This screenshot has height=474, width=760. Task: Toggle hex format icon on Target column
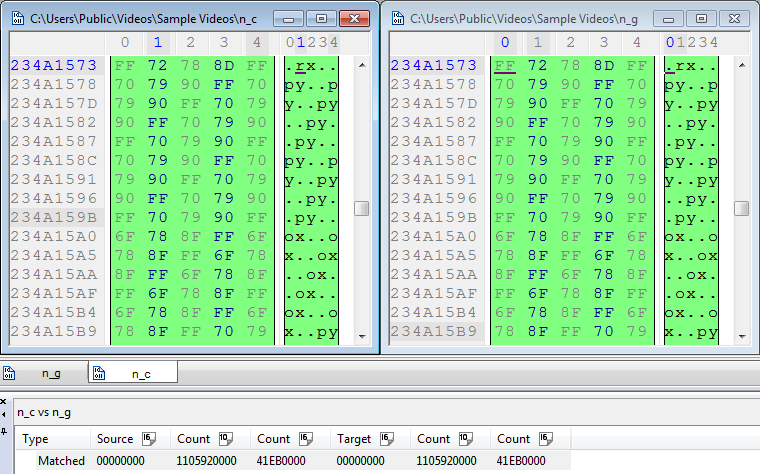387,439
